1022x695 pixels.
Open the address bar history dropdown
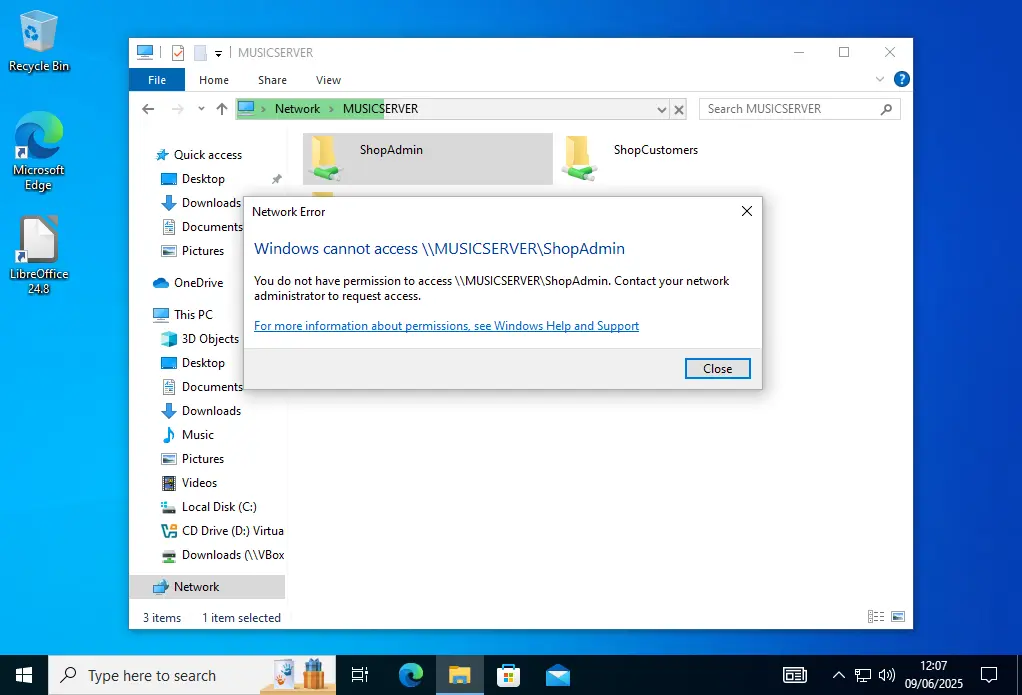(x=663, y=108)
